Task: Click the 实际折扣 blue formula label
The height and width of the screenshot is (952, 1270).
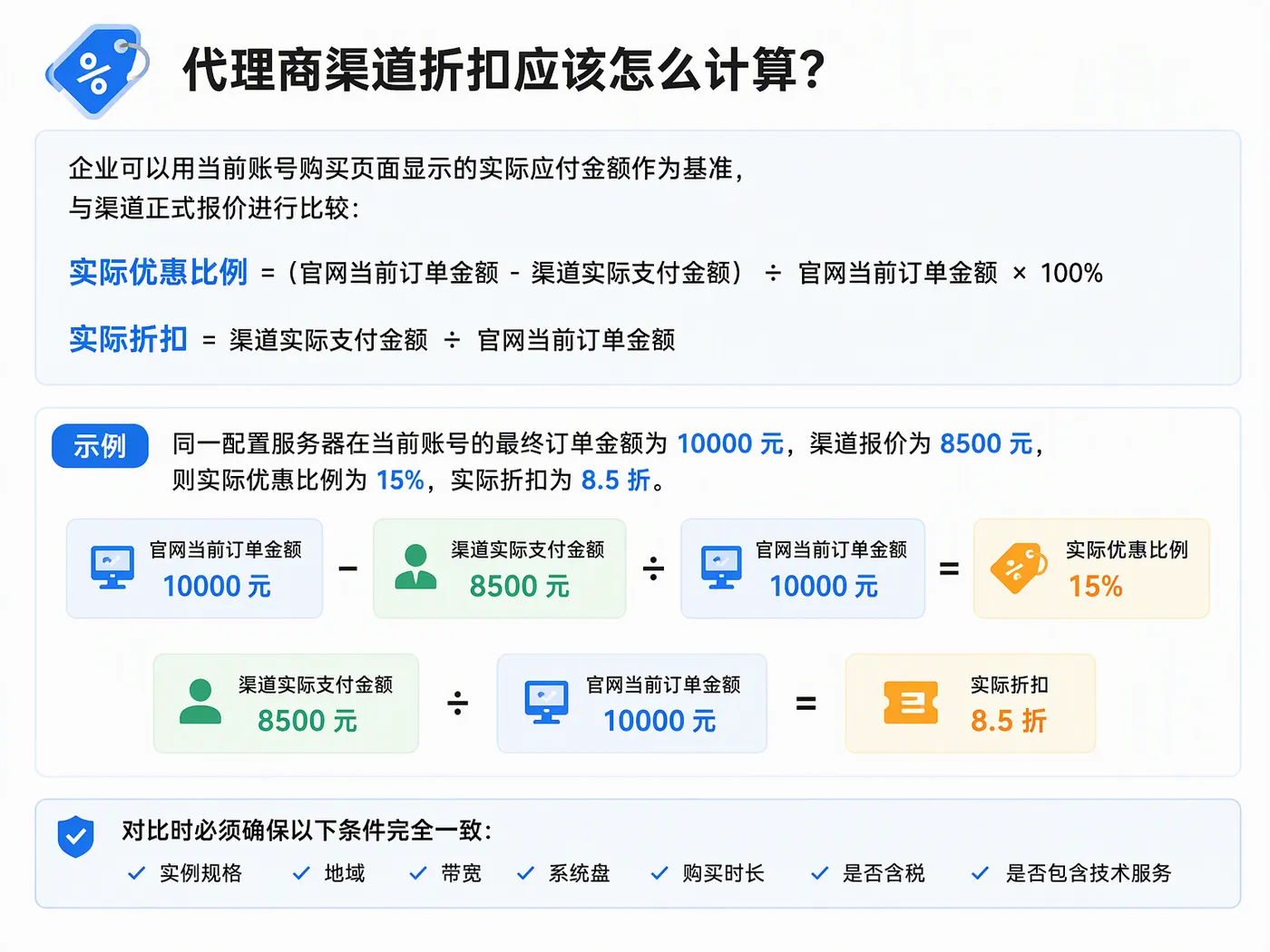Action: pyautogui.click(x=128, y=339)
